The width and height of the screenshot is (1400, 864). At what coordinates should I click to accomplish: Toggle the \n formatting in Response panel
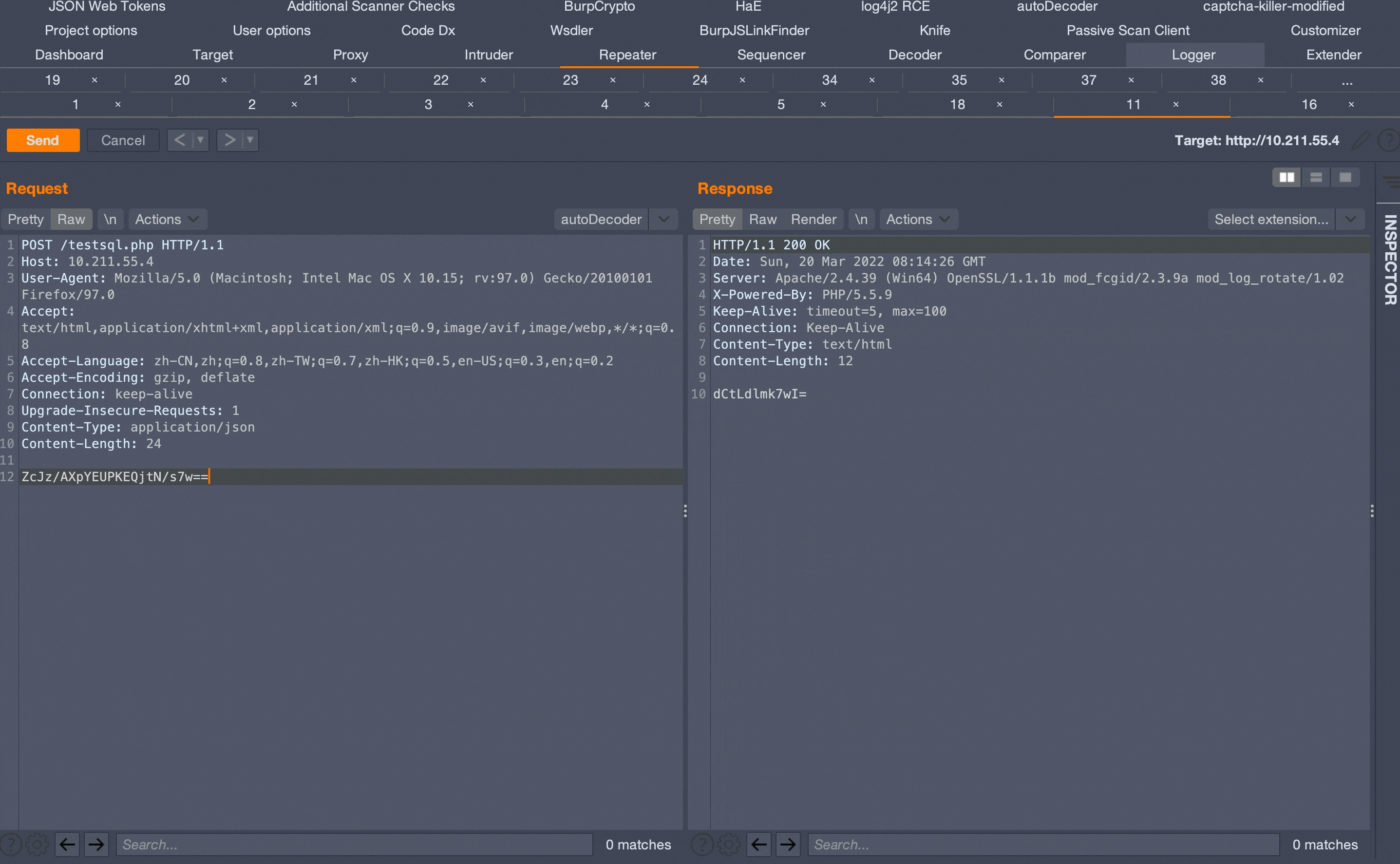(x=860, y=219)
